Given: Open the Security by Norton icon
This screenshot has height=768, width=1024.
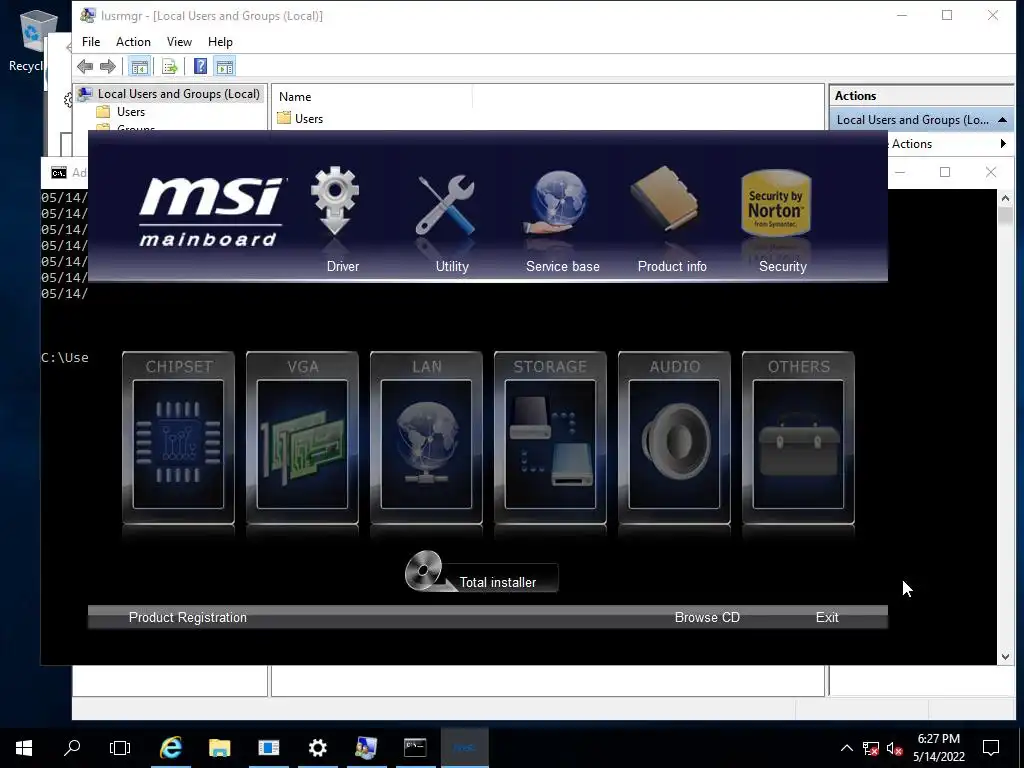Looking at the screenshot, I should (776, 203).
